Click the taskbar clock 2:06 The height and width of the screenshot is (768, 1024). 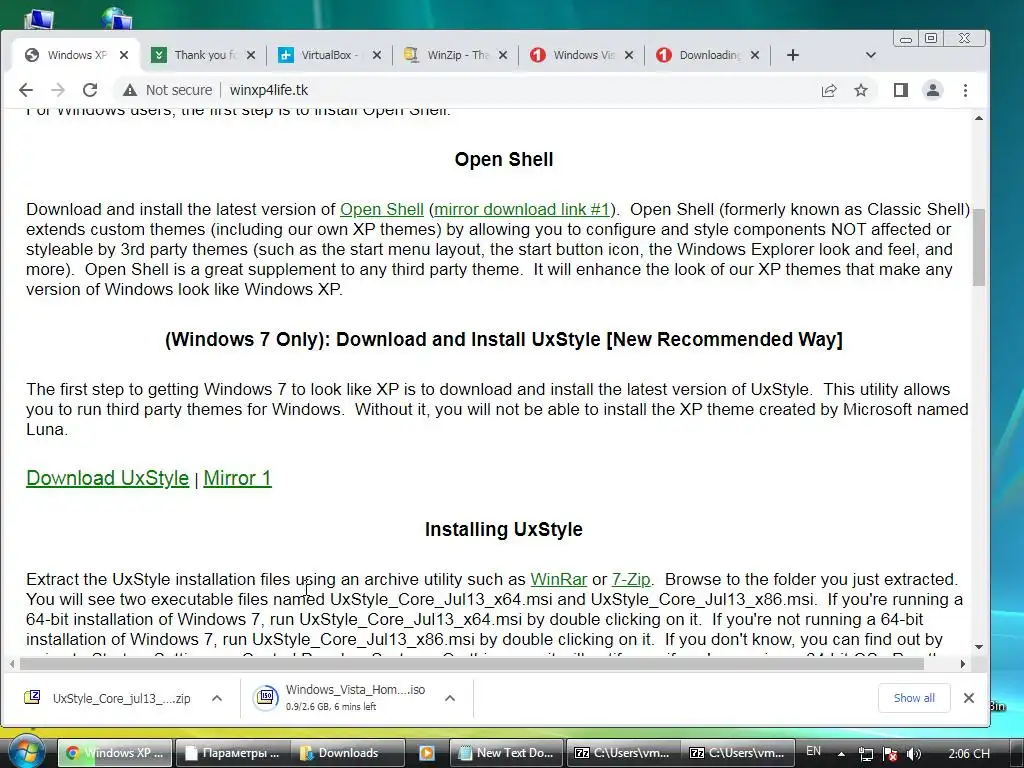pyautogui.click(x=968, y=754)
